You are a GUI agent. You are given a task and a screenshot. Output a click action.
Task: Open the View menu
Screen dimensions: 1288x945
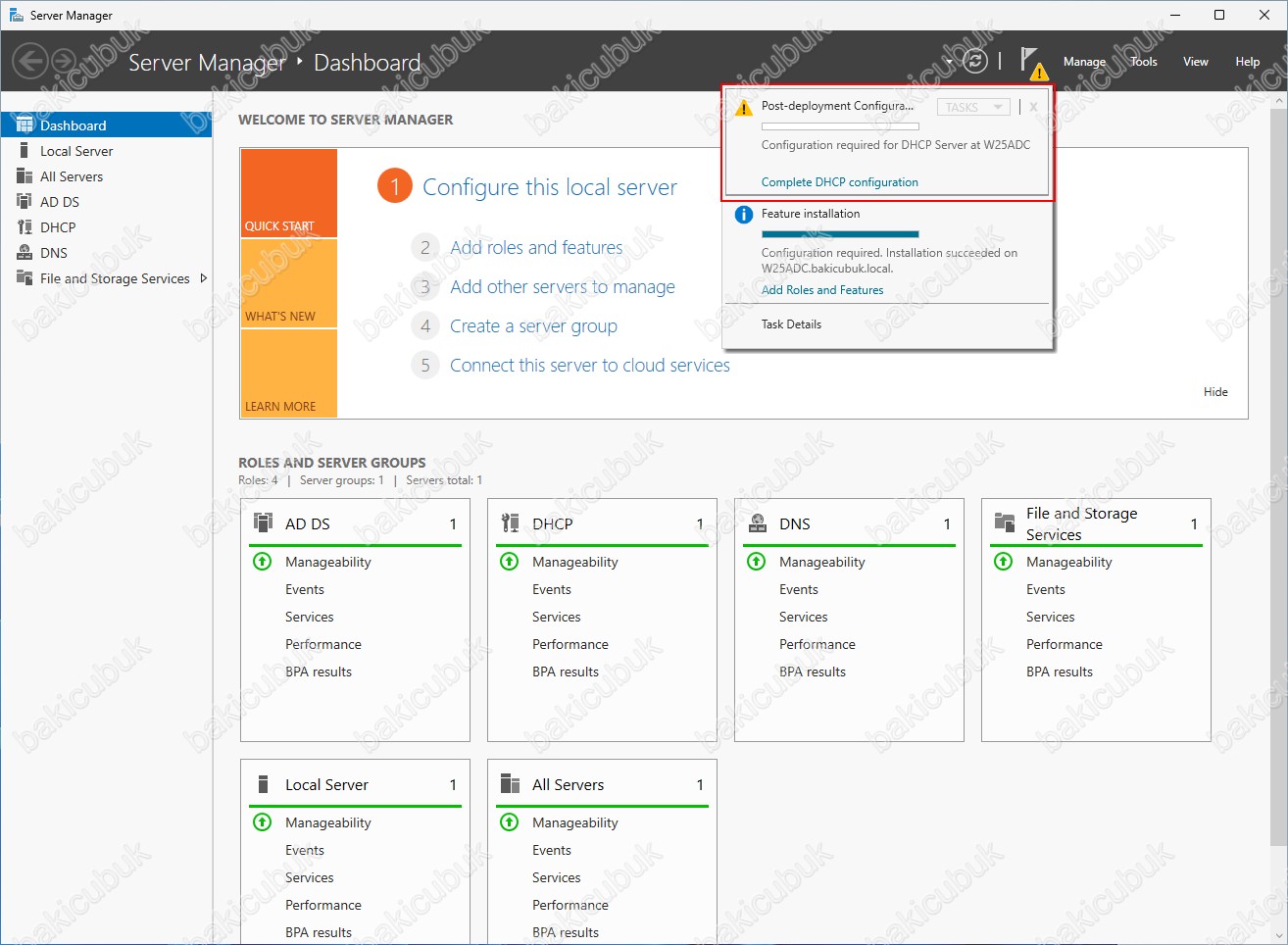(1196, 62)
